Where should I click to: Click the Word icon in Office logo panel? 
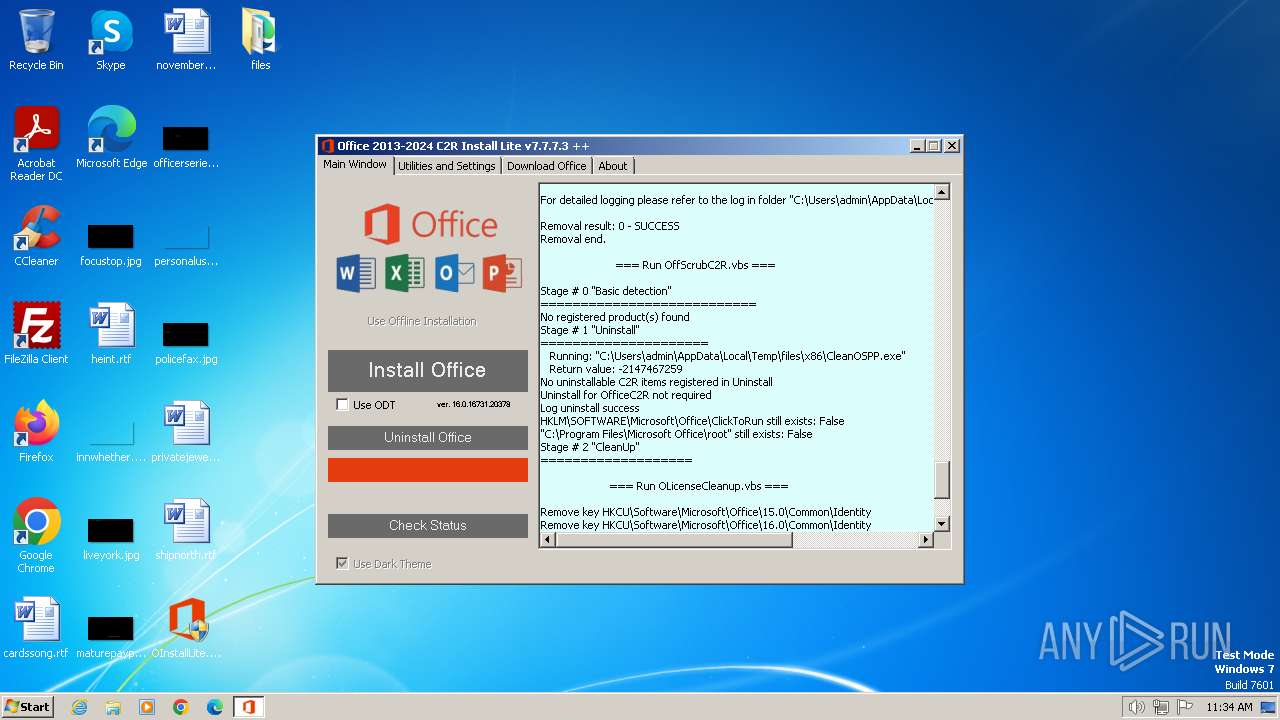point(356,273)
